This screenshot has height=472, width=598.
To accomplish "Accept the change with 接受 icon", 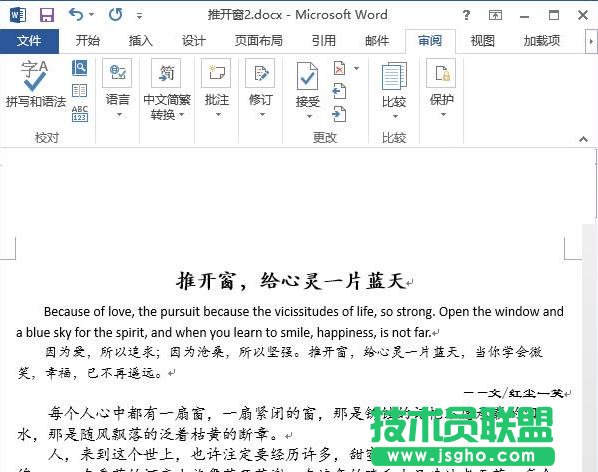I will pos(307,77).
